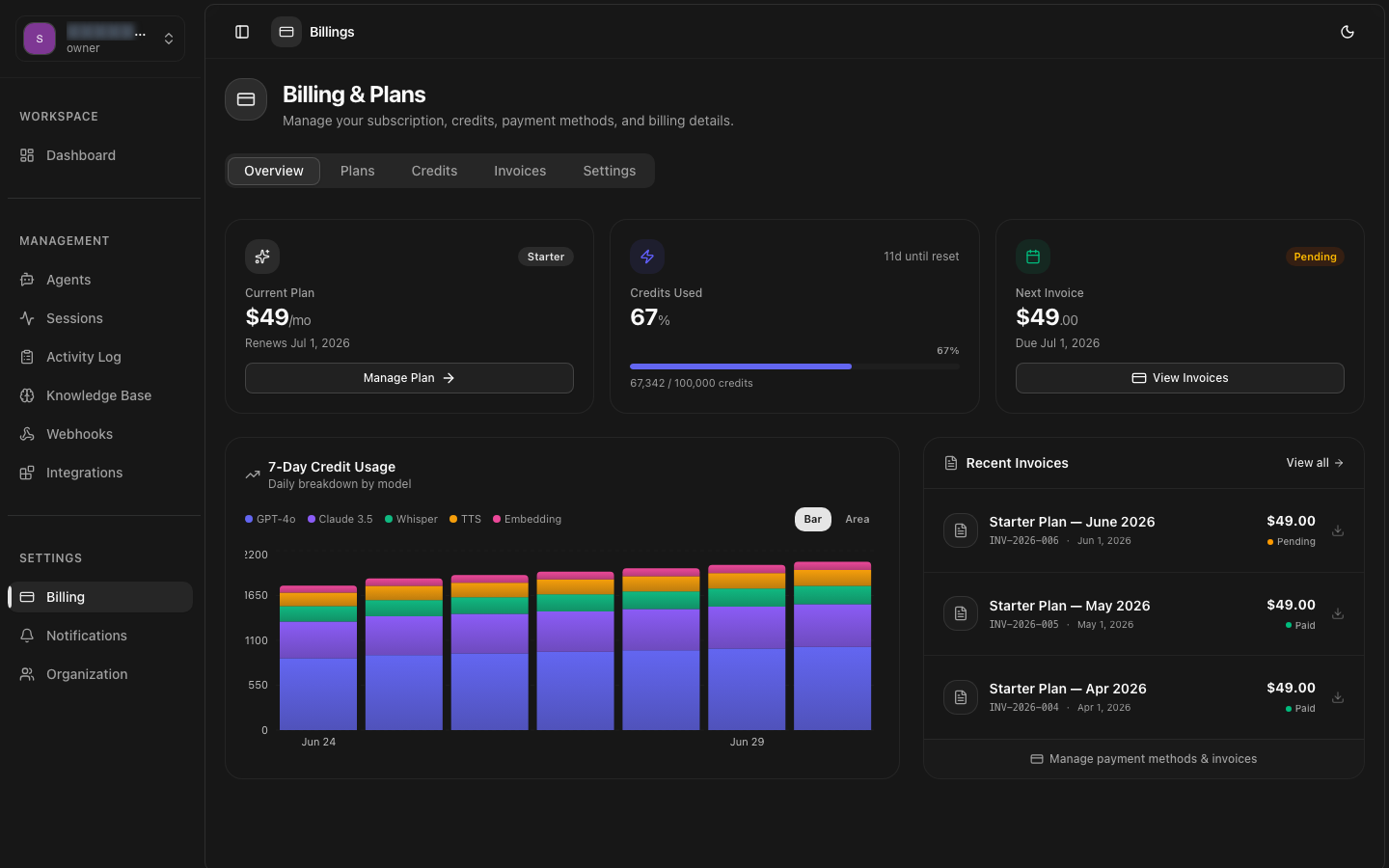Click the purple S workspace avatar
1389x868 pixels.
pos(40,39)
